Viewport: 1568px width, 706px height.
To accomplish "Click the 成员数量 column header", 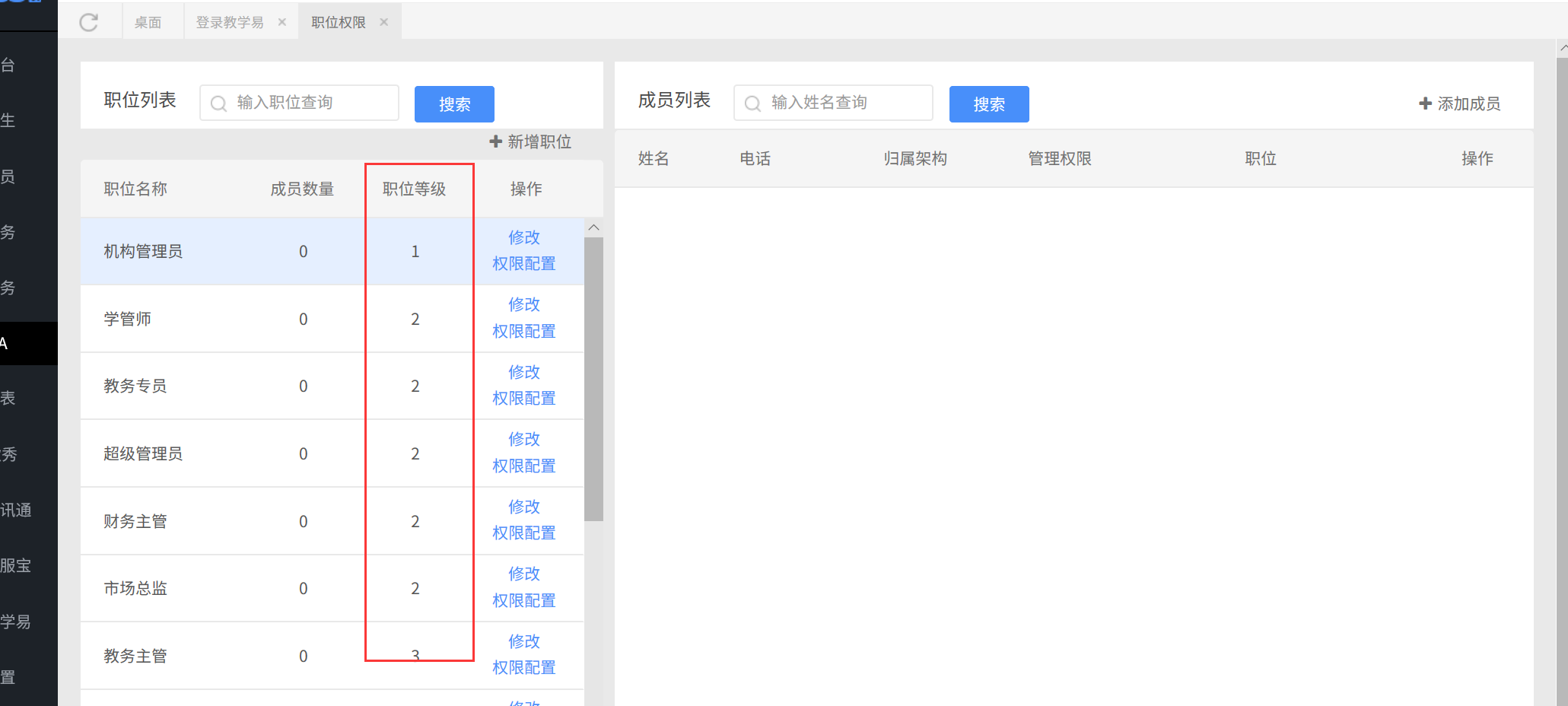I will coord(303,189).
